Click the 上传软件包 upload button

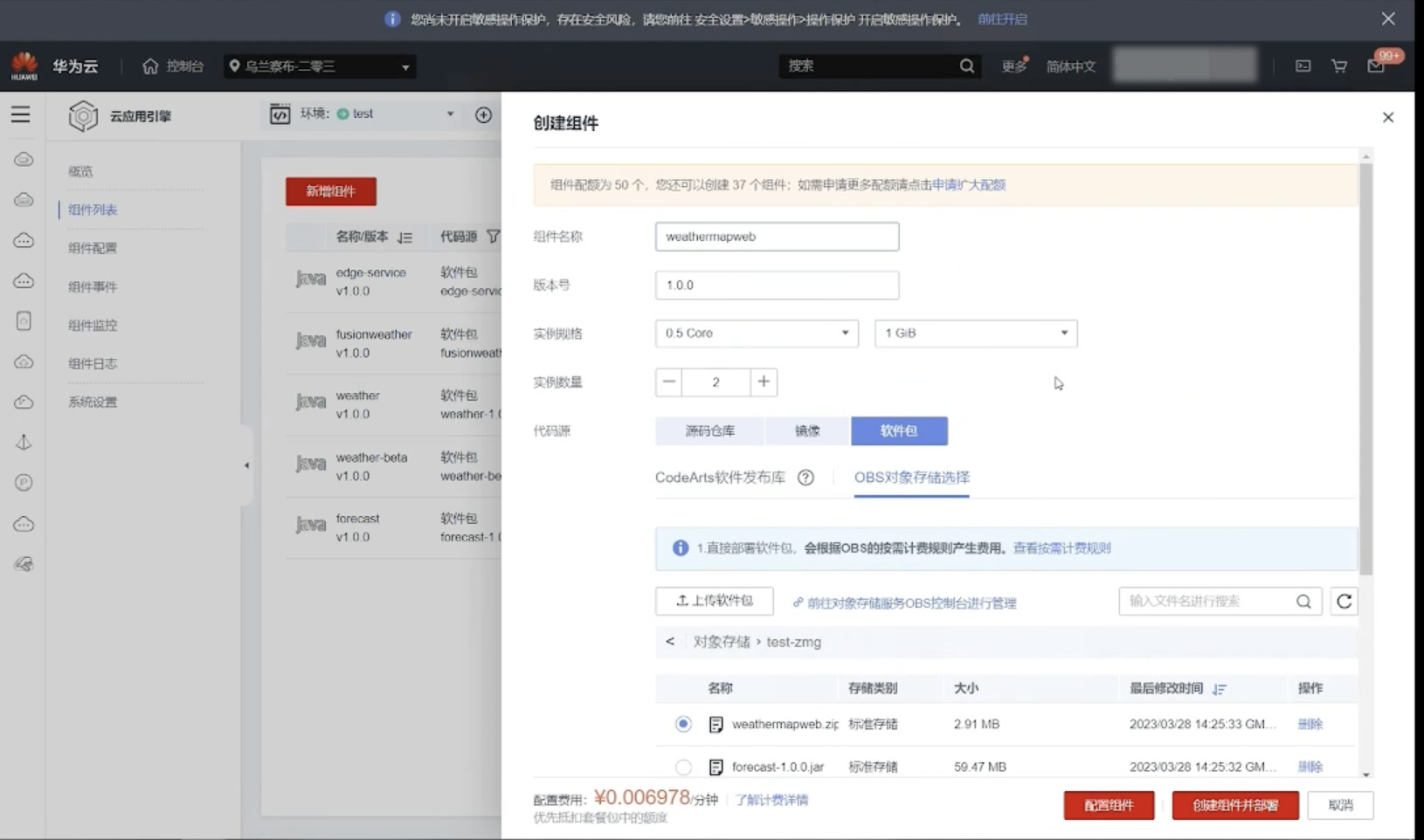715,601
